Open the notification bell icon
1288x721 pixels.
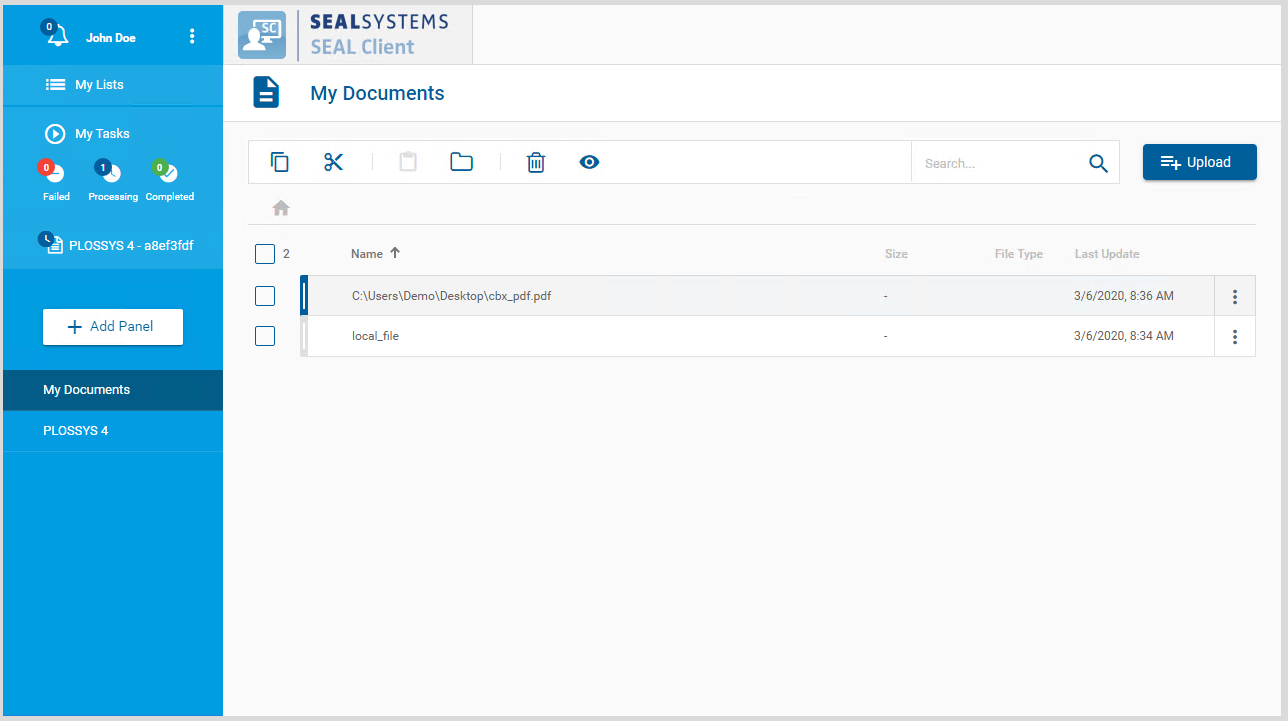pyautogui.click(x=57, y=36)
